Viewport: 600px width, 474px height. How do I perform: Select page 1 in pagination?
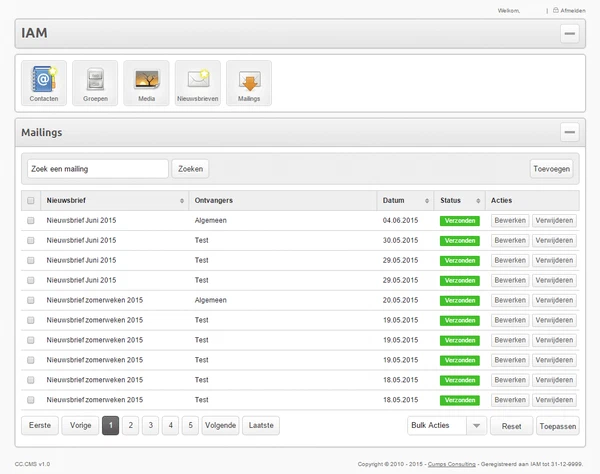pyautogui.click(x=111, y=426)
